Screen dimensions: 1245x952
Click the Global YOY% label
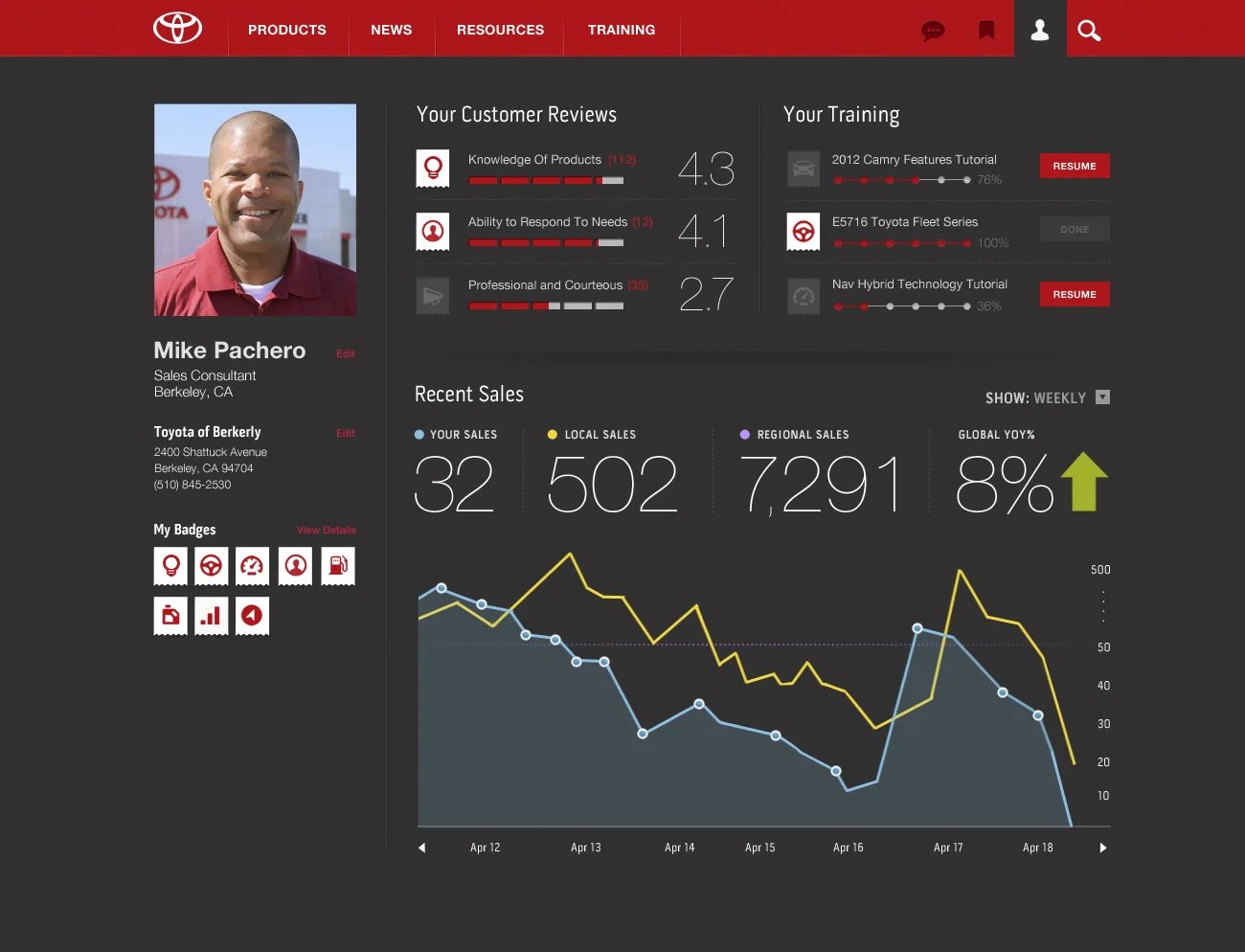(x=997, y=435)
